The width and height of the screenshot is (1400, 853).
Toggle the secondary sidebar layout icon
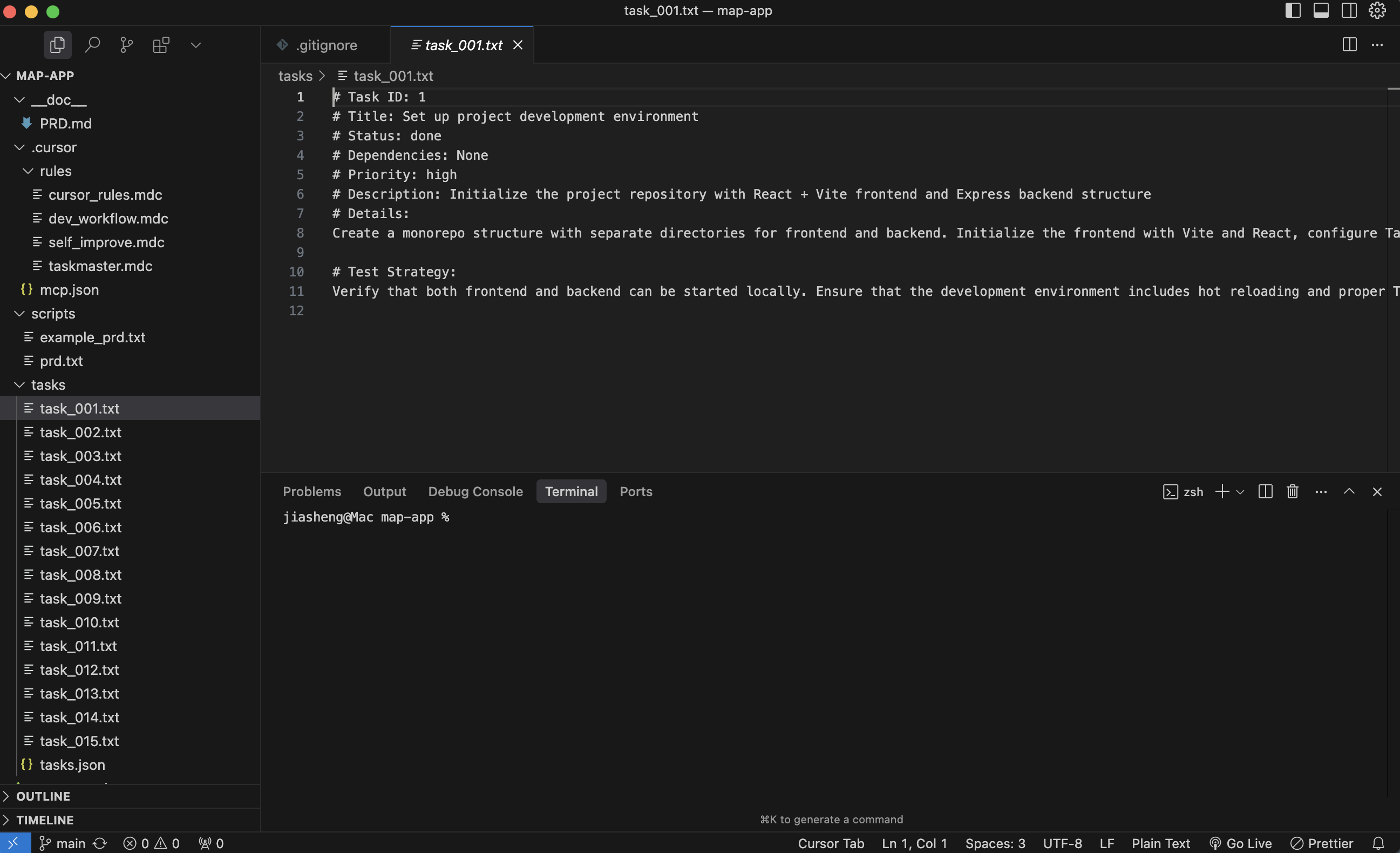click(x=1349, y=11)
